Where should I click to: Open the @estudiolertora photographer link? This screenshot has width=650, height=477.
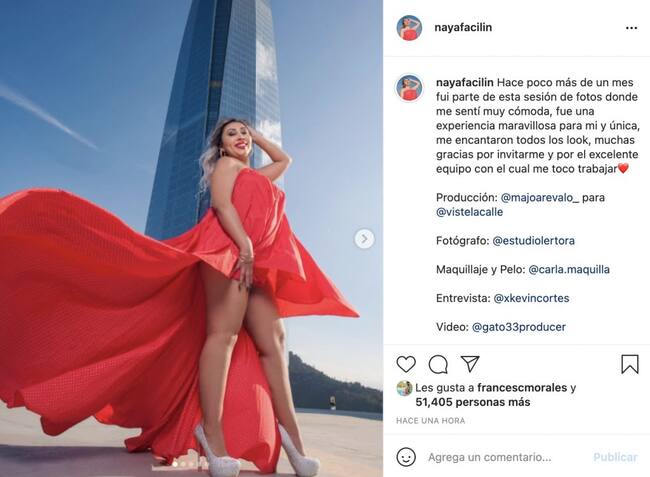(x=534, y=240)
